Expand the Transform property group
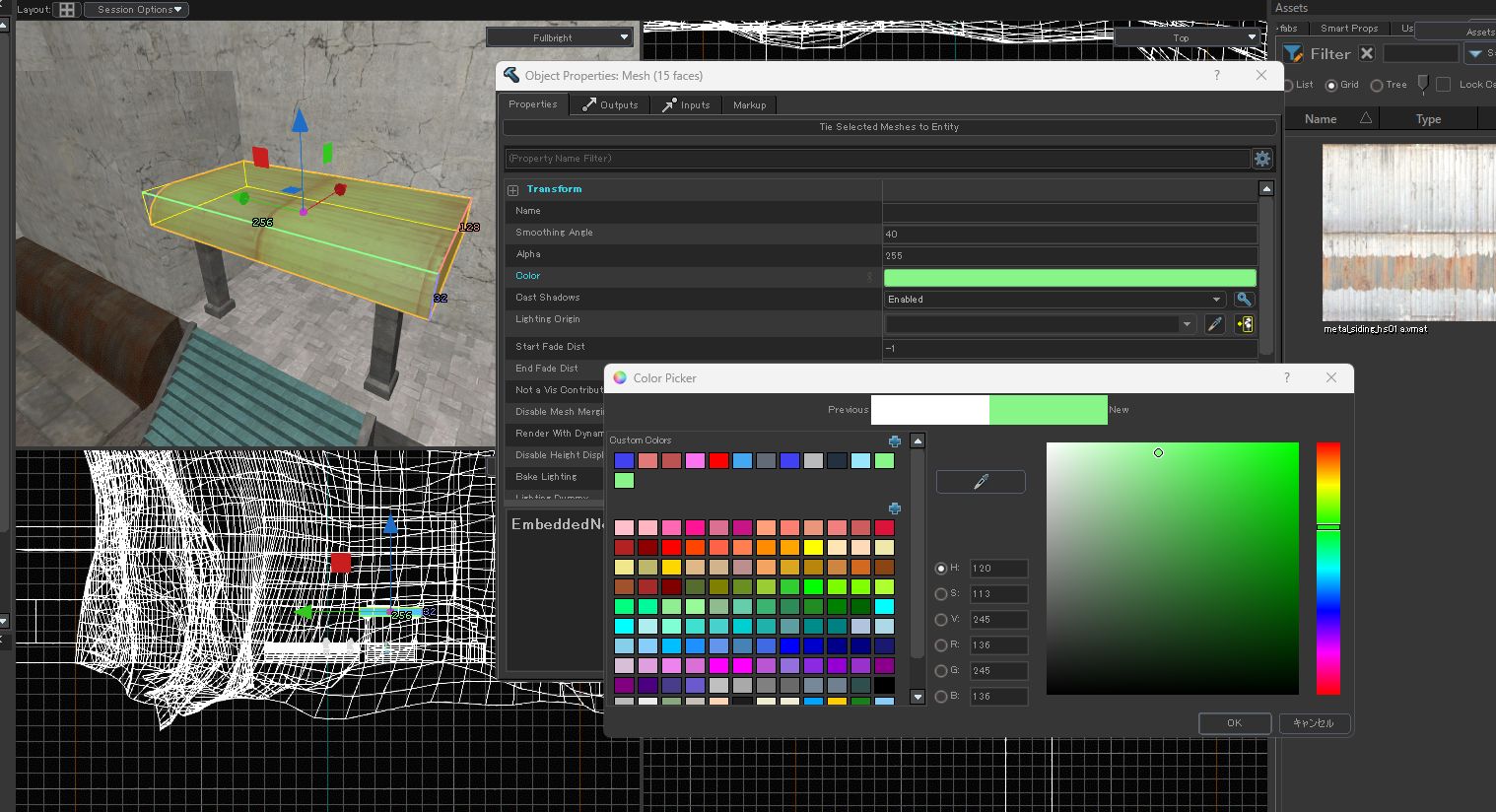The height and width of the screenshot is (812, 1496). 512,189
